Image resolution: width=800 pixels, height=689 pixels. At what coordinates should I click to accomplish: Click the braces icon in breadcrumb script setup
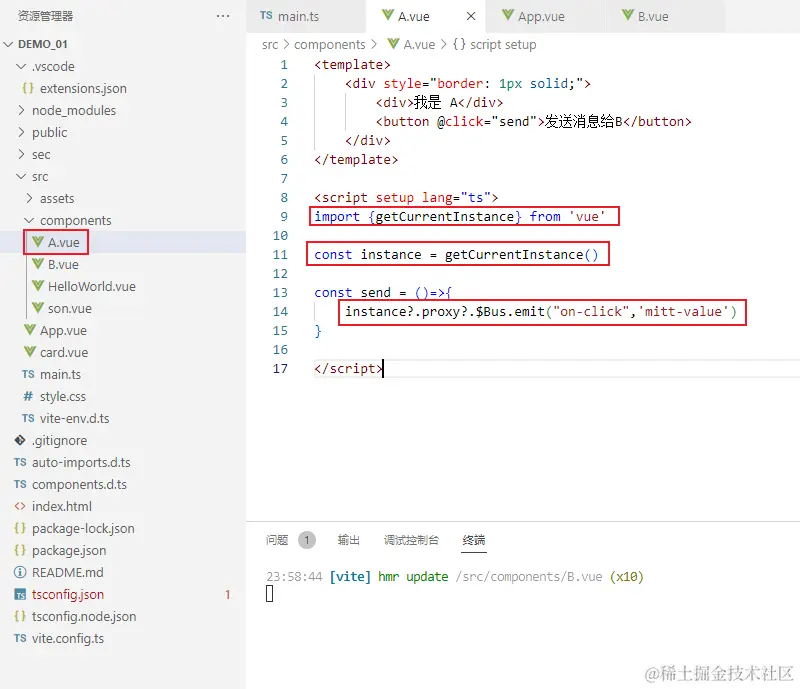pyautogui.click(x=459, y=44)
